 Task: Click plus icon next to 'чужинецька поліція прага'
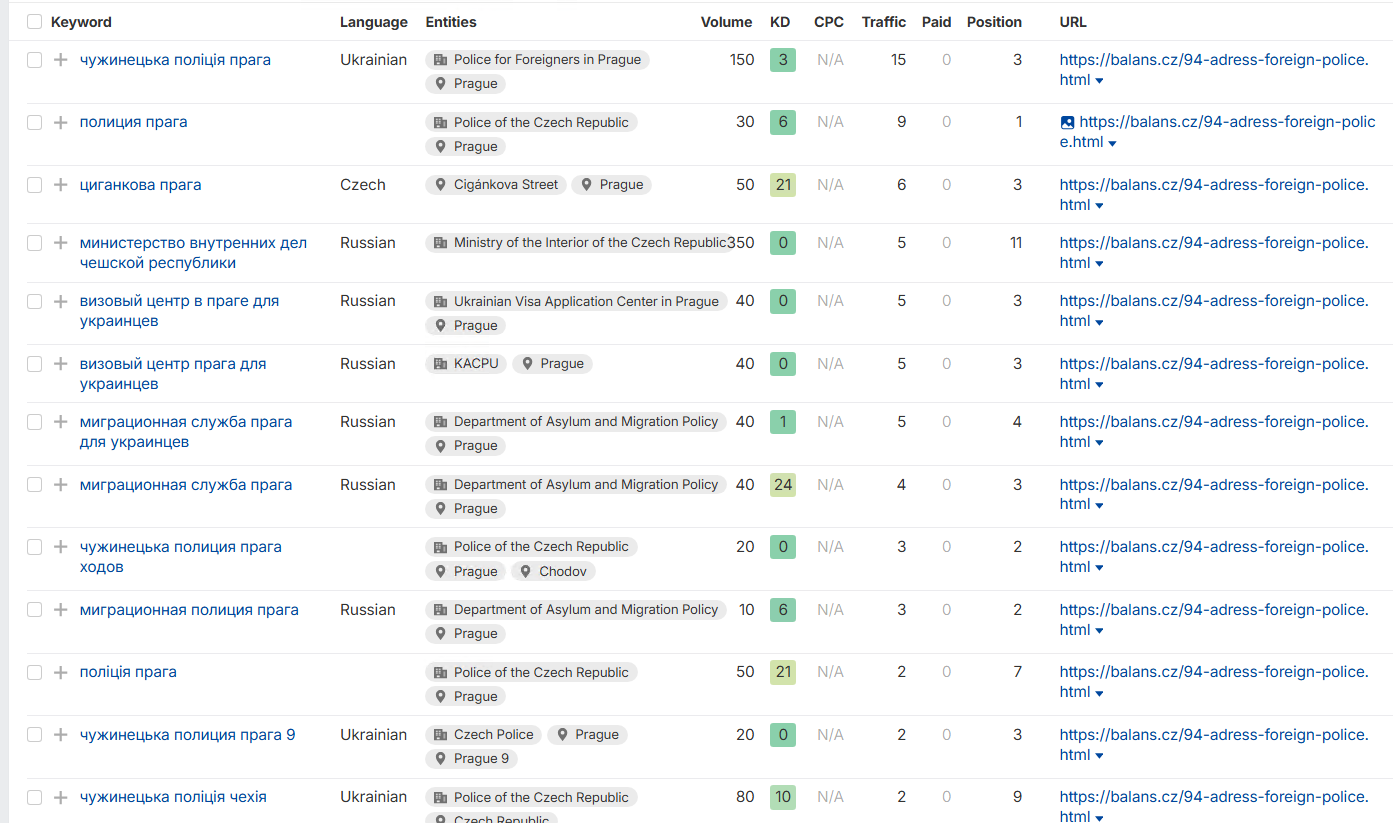tap(60, 60)
